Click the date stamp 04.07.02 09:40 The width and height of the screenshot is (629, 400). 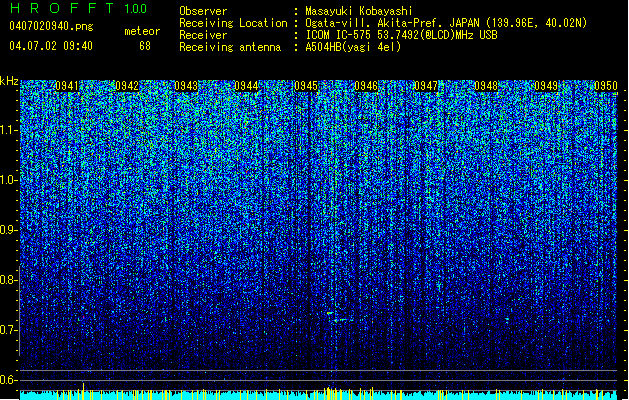point(51,46)
